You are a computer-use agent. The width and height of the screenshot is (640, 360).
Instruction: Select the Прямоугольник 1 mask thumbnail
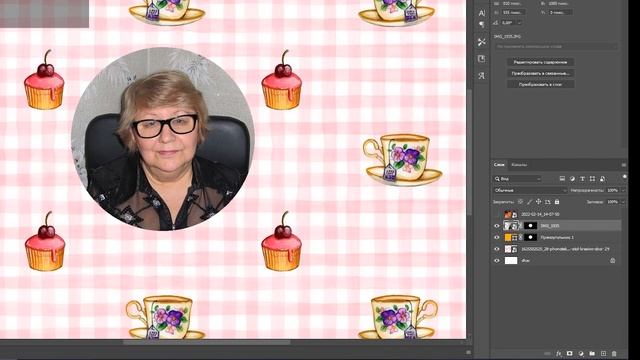[x=530, y=237]
